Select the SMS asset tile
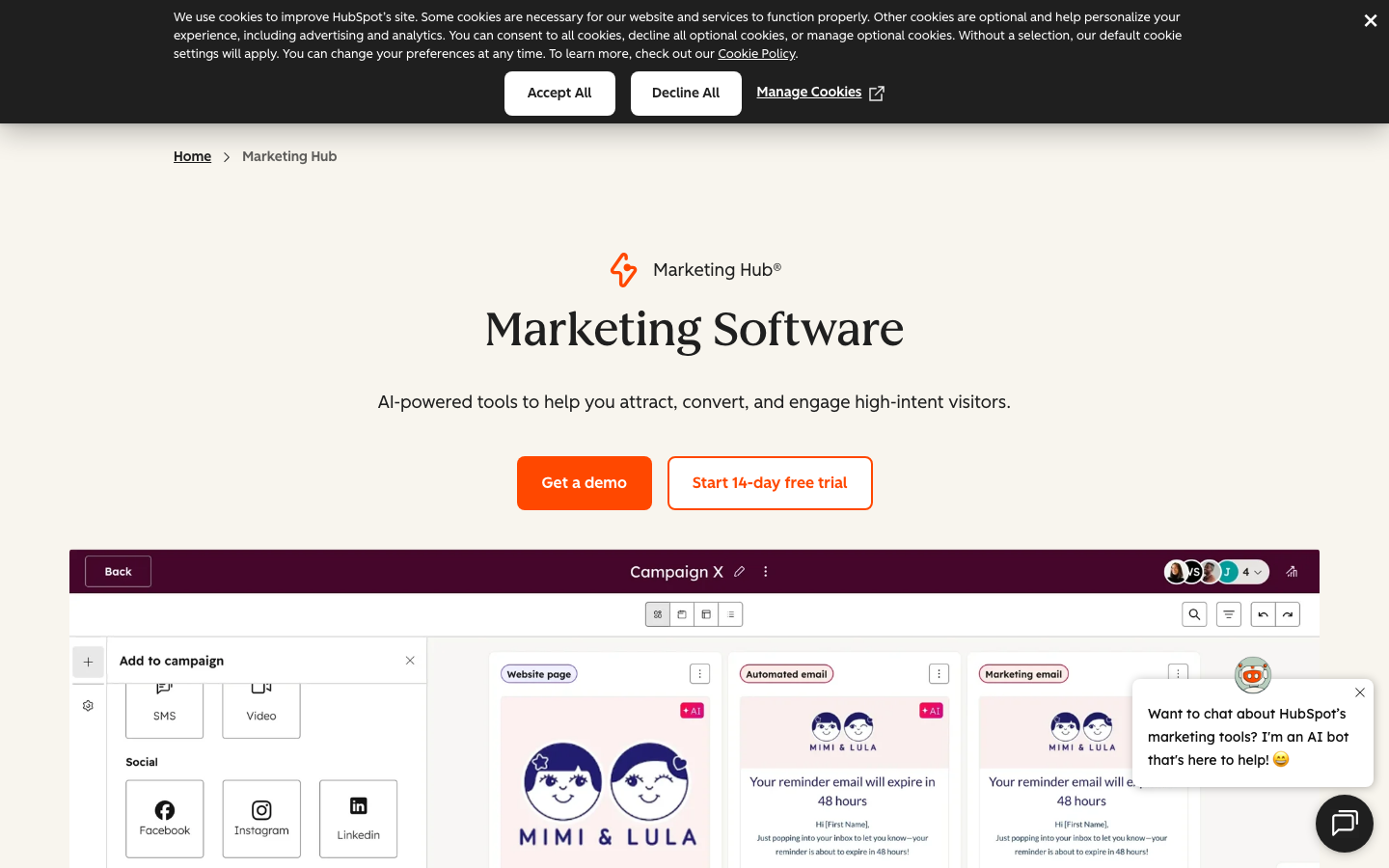 coord(165,711)
